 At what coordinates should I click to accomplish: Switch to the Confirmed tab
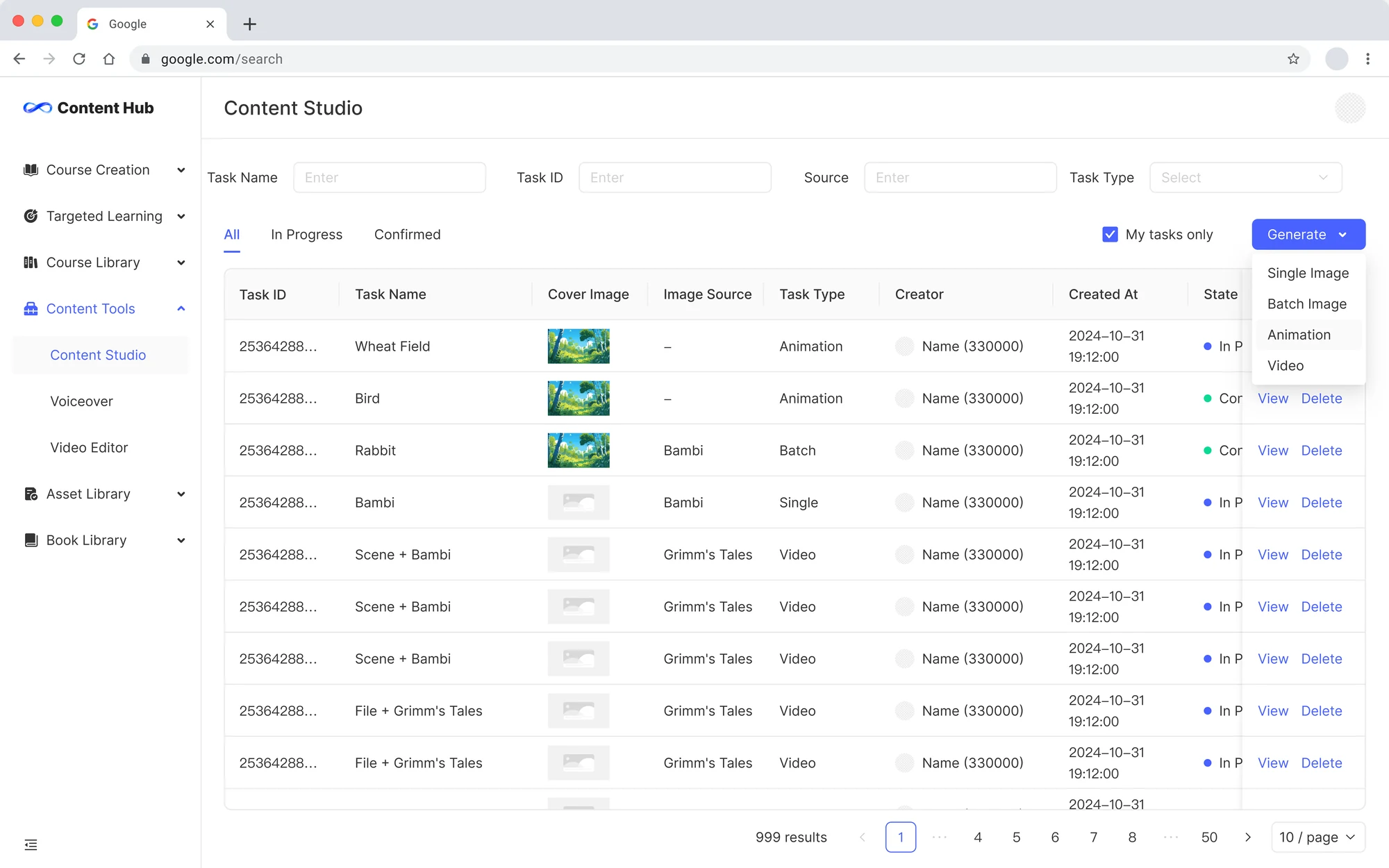point(407,235)
